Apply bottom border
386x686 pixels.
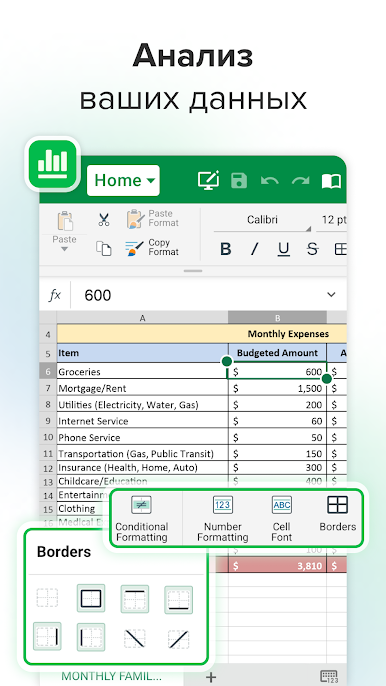(179, 599)
